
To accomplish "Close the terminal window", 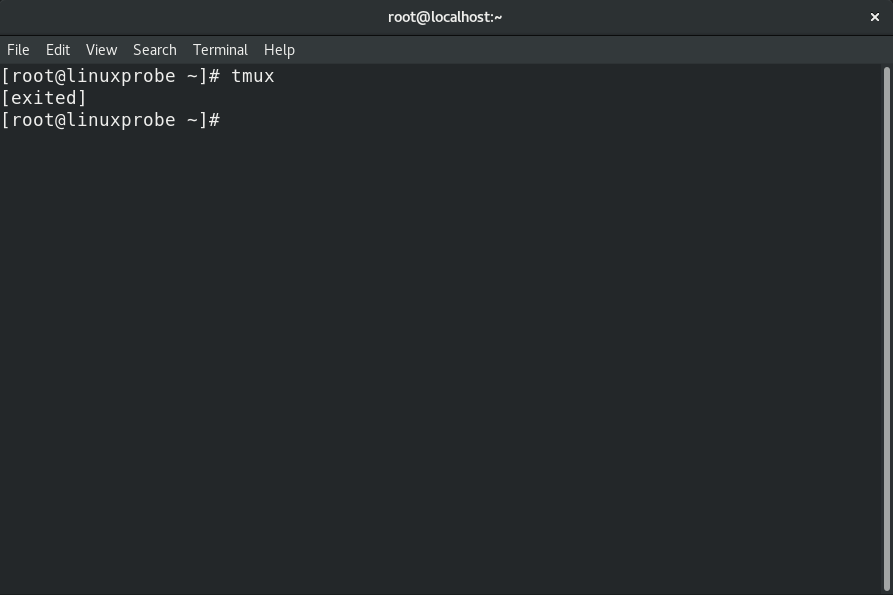I will [x=875, y=16].
